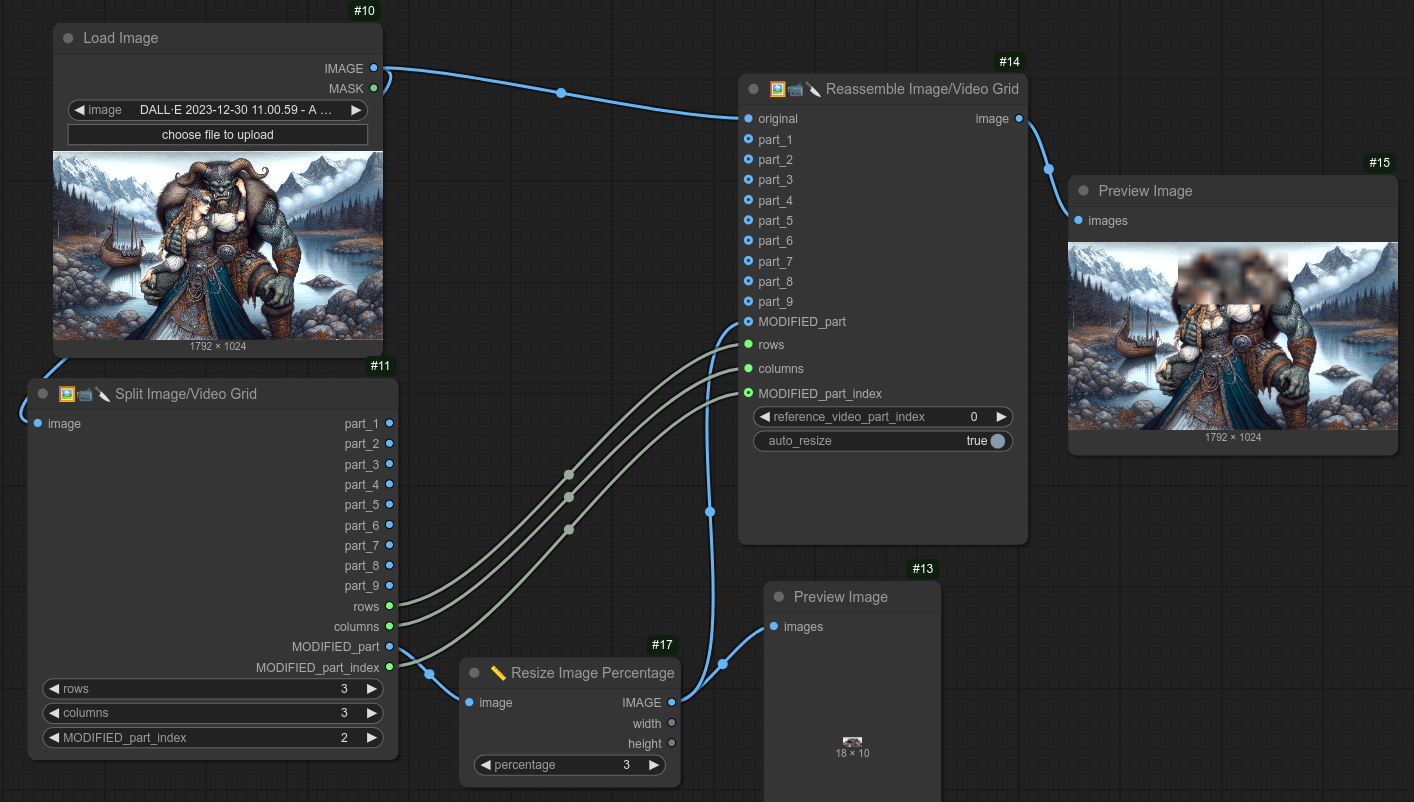Collapse the Resize Image Percentage node
Screen dimensions: 1414x802
[x=474, y=673]
